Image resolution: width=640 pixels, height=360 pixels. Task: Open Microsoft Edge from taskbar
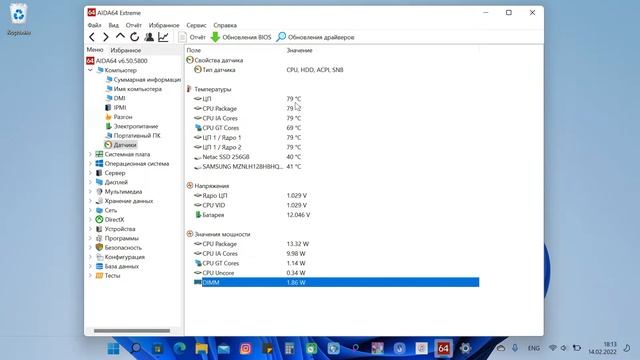pyautogui.click(x=180, y=349)
